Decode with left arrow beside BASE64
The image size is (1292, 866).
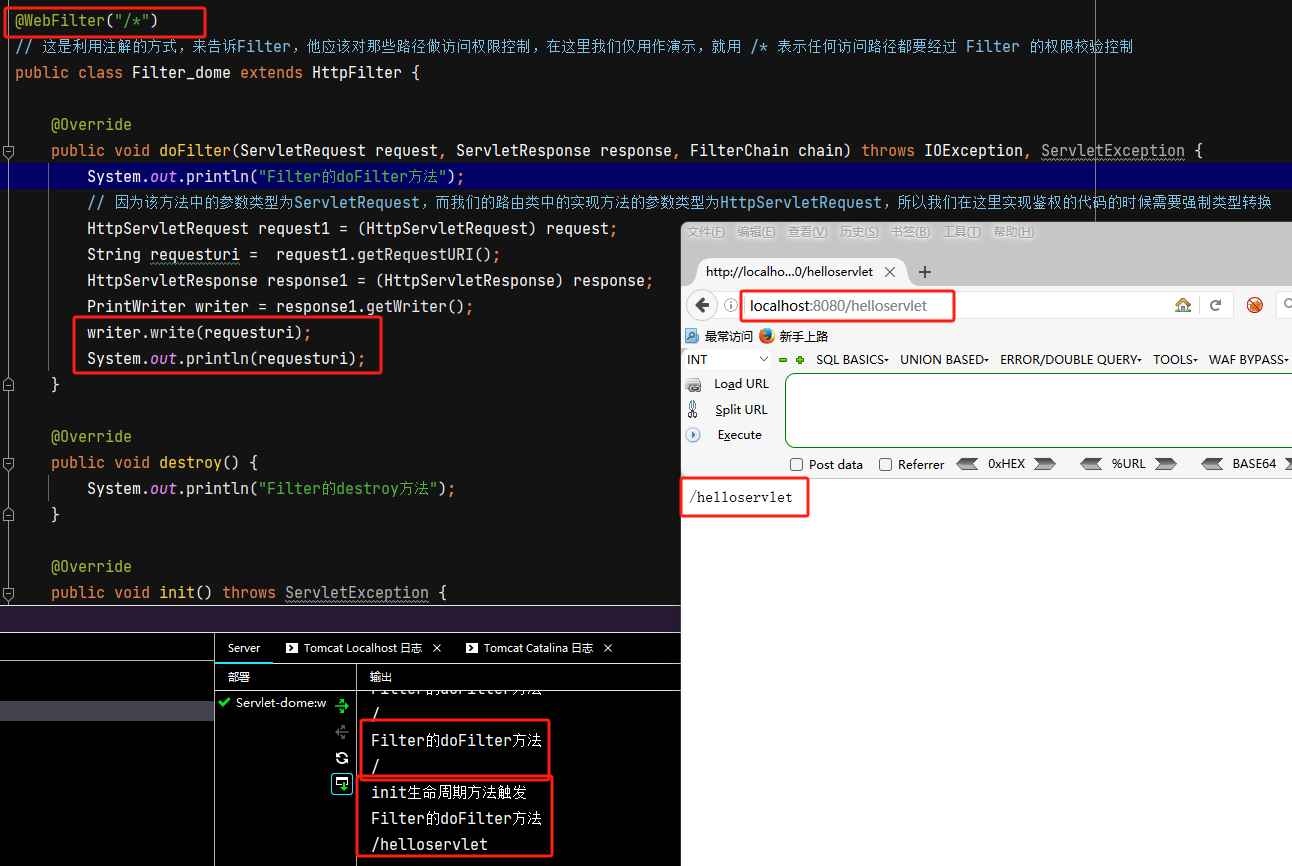pyautogui.click(x=1212, y=464)
